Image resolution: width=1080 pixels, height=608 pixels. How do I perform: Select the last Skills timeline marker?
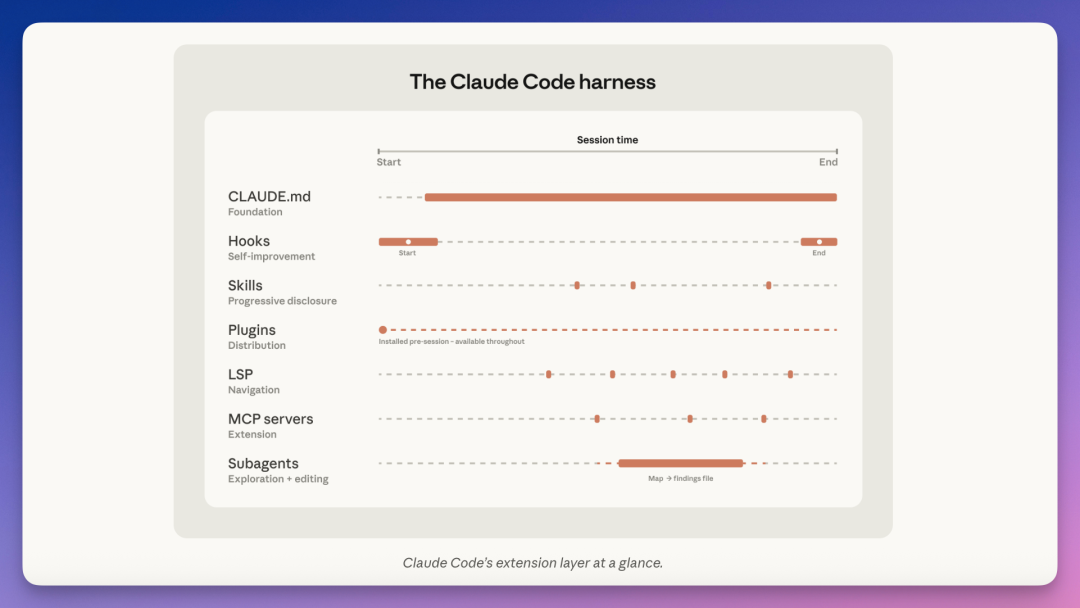769,285
